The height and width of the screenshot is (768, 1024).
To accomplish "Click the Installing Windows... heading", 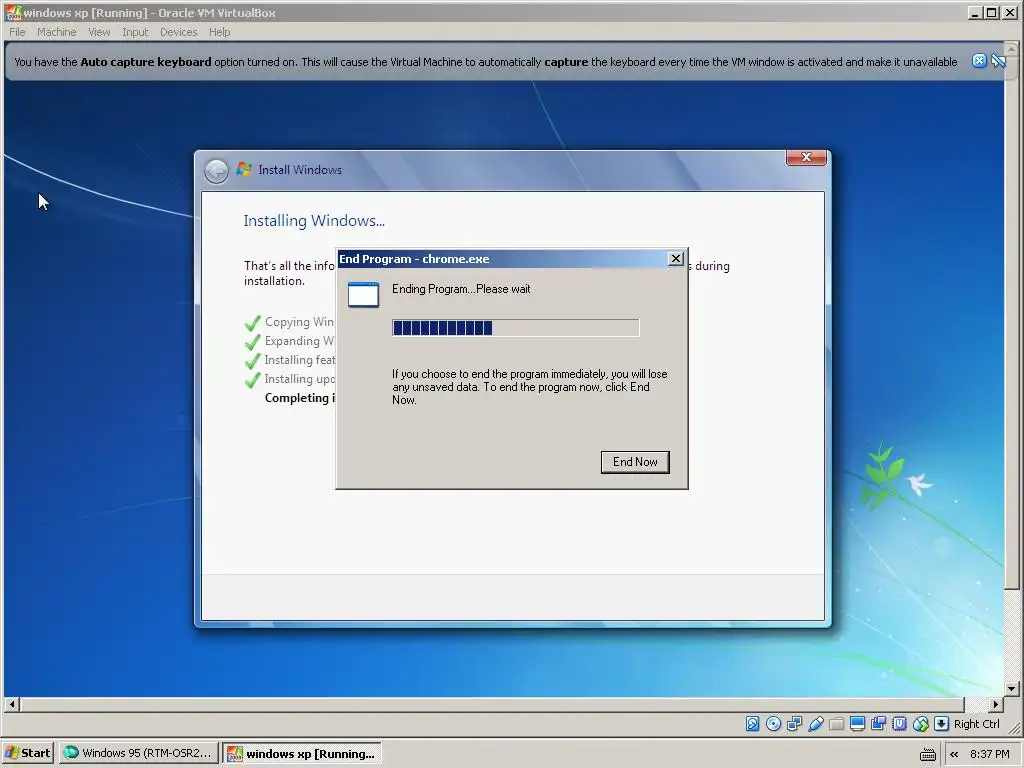I will pyautogui.click(x=314, y=221).
